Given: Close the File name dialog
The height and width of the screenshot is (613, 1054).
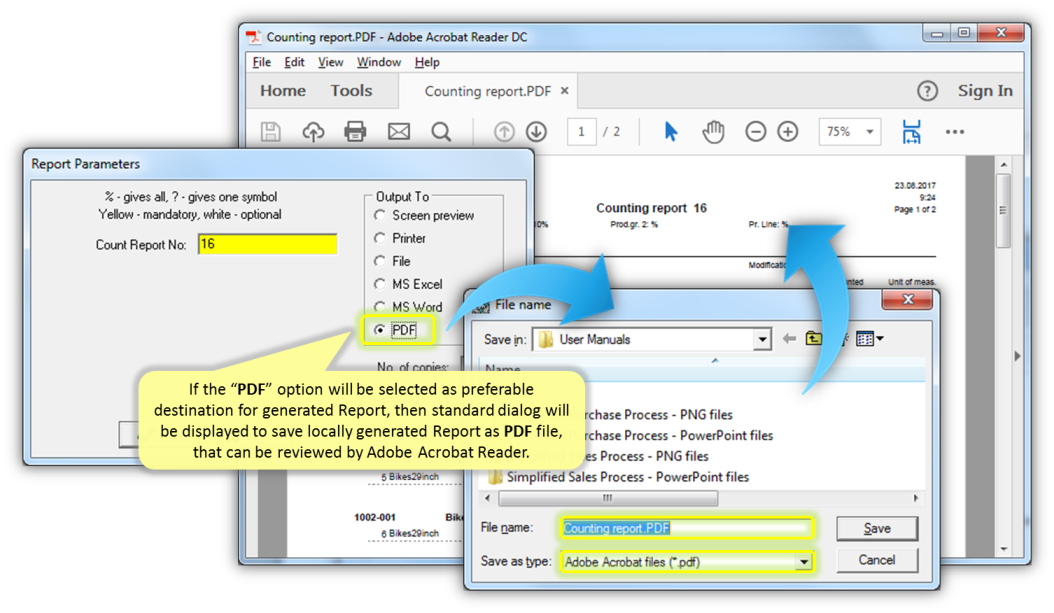Looking at the screenshot, I should (907, 300).
